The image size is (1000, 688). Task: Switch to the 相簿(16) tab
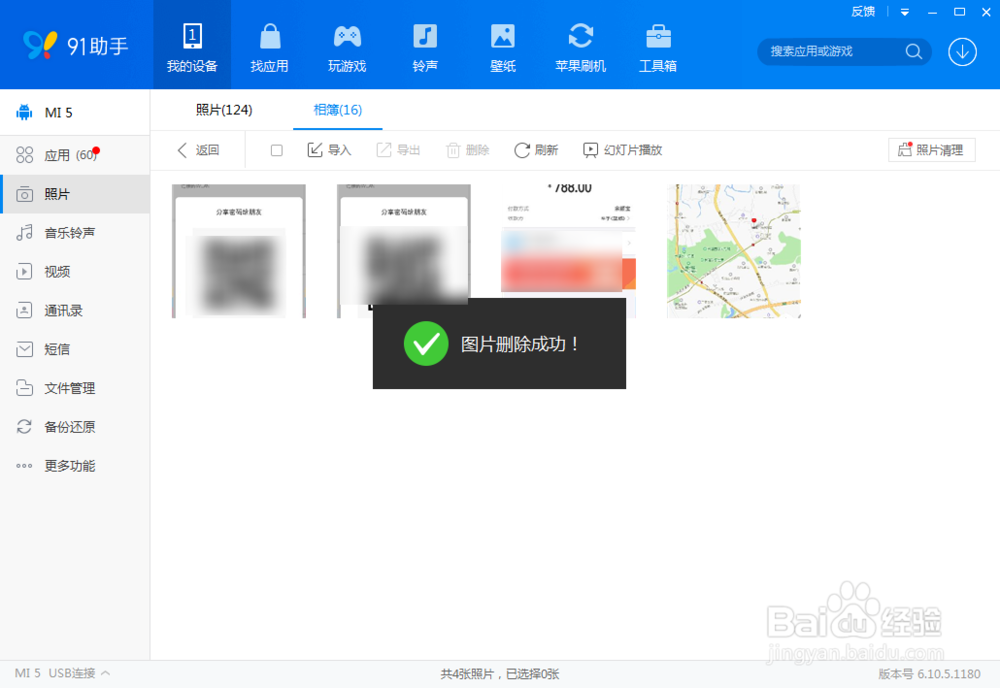pyautogui.click(x=337, y=111)
